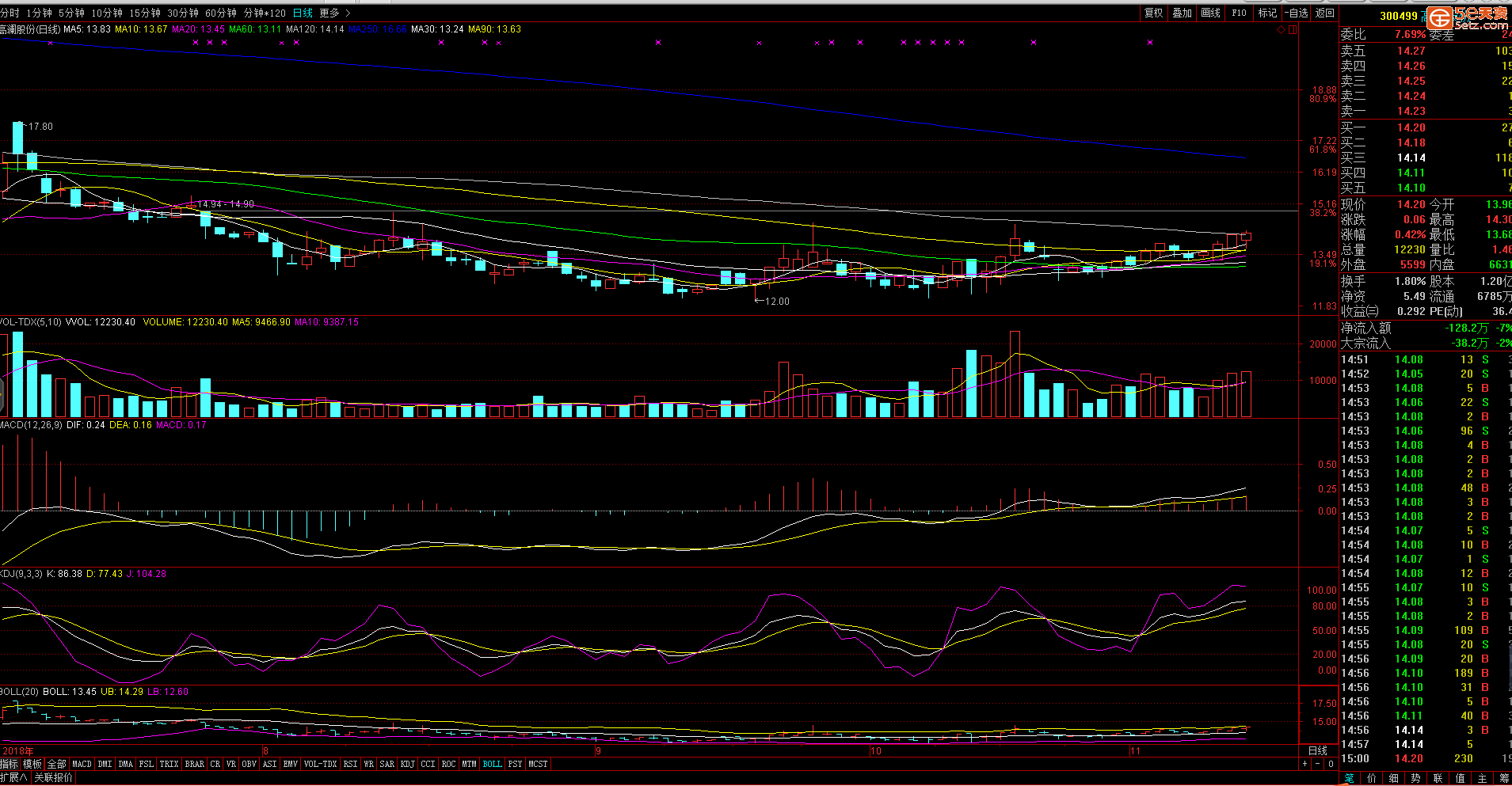The height and width of the screenshot is (786, 1512).
Task: Select the PSY indicator tab
Action: pos(515,764)
